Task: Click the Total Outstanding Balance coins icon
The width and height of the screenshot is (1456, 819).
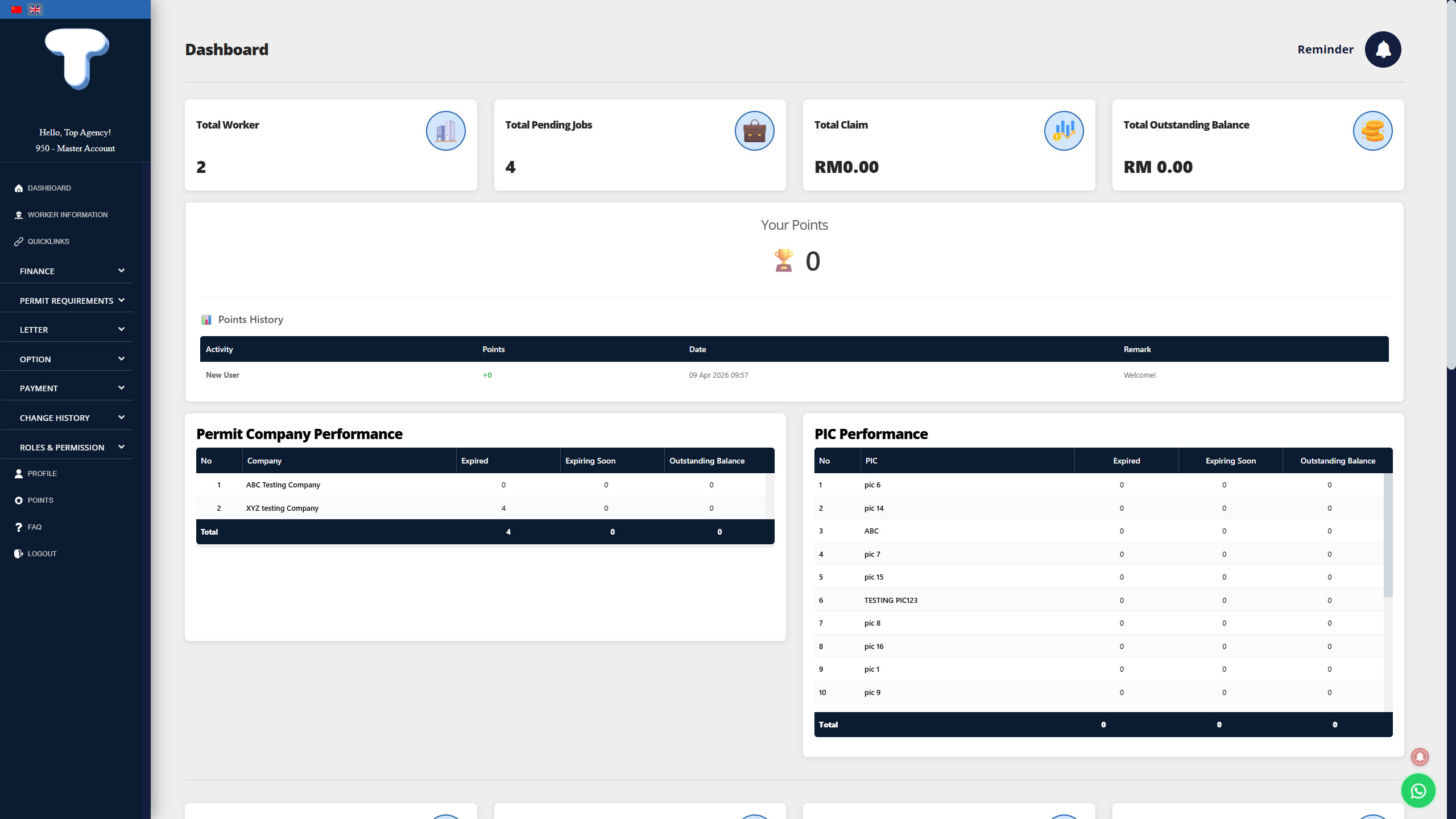Action: pyautogui.click(x=1372, y=131)
